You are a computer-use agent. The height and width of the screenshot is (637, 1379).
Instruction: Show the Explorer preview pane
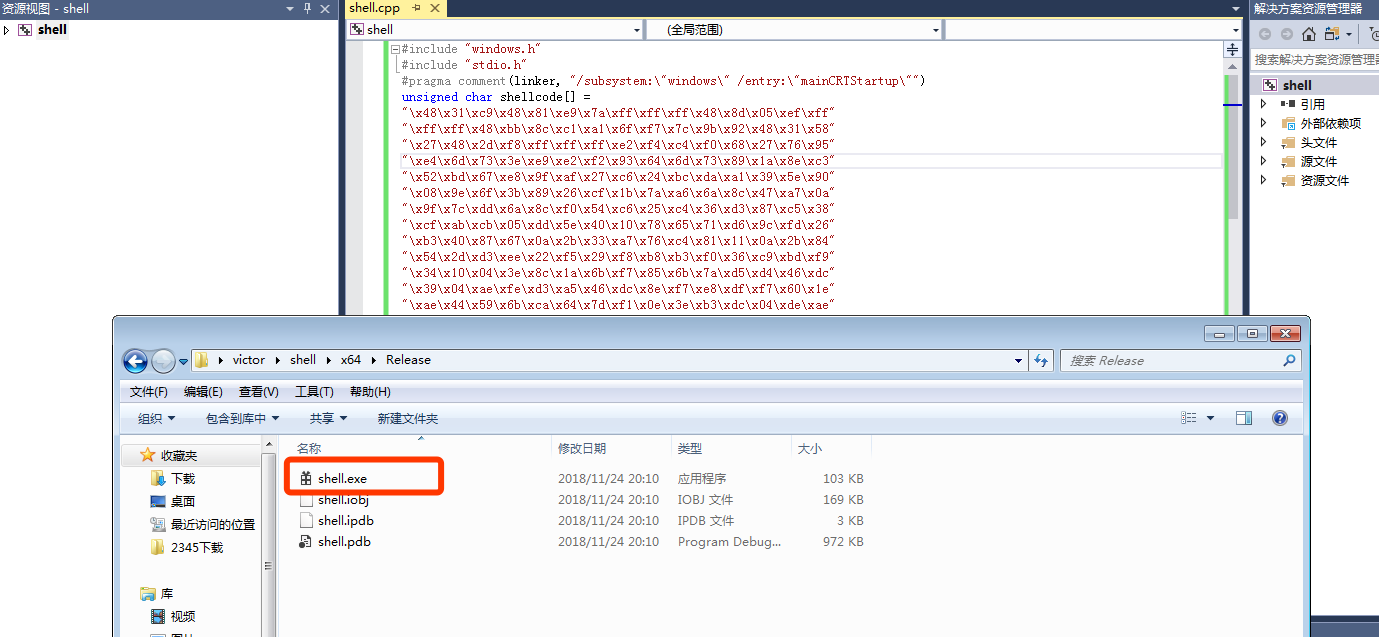(x=1243, y=418)
